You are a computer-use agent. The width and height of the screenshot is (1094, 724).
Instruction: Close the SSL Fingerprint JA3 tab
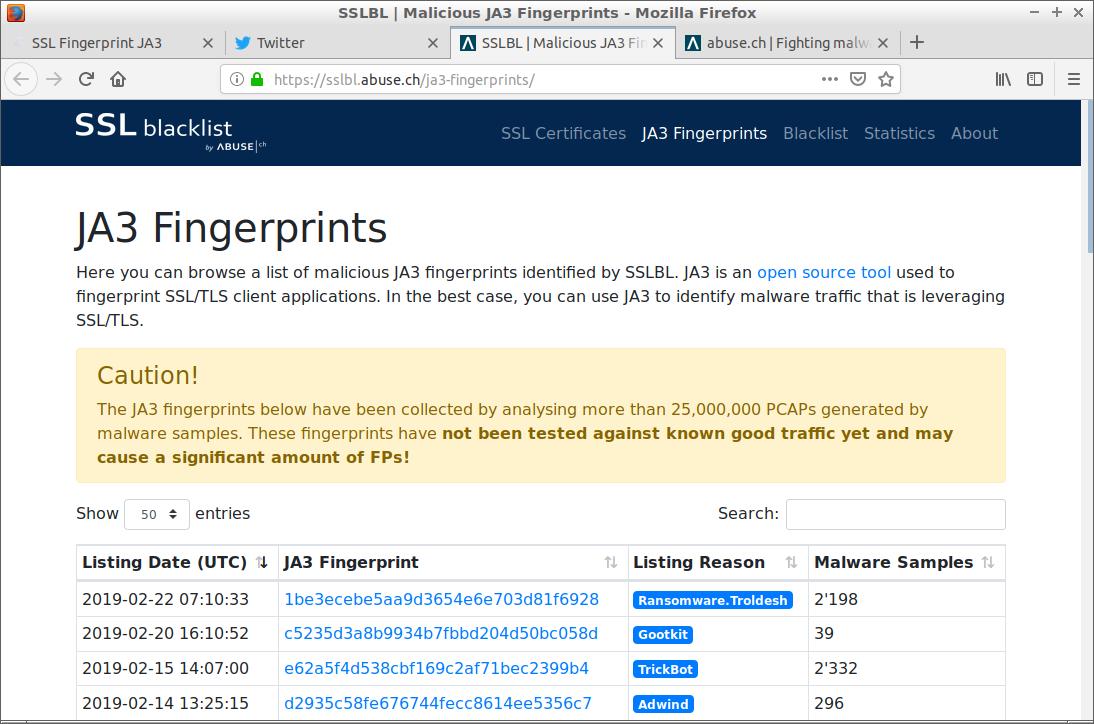click(x=207, y=43)
